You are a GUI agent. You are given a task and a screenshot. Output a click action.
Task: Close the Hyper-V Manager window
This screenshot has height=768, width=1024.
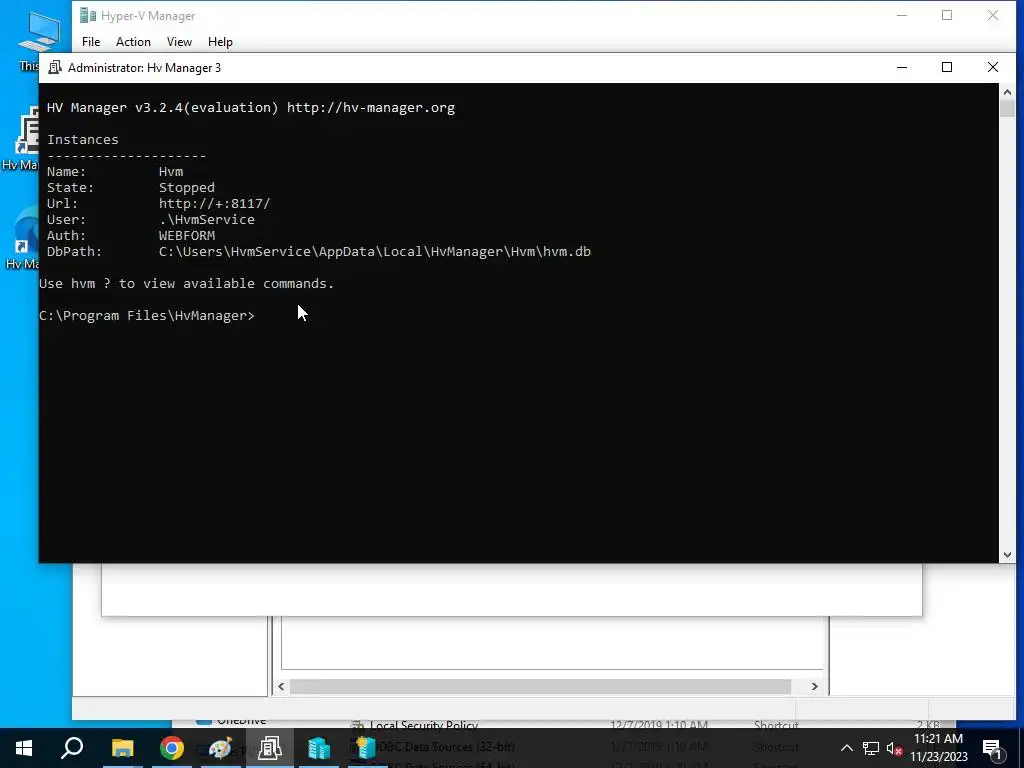pos(993,15)
